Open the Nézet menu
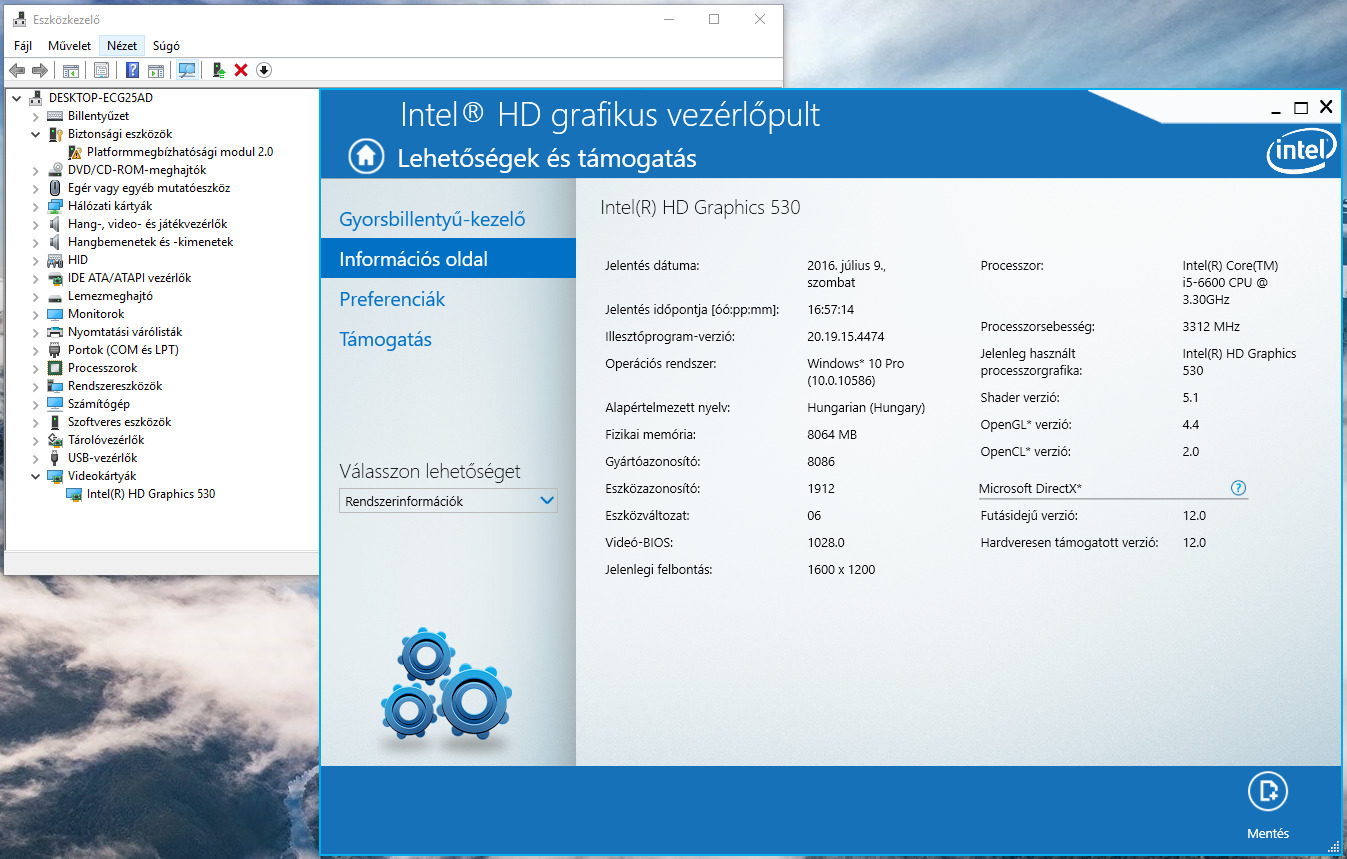Image resolution: width=1347 pixels, height=859 pixels. [122, 46]
